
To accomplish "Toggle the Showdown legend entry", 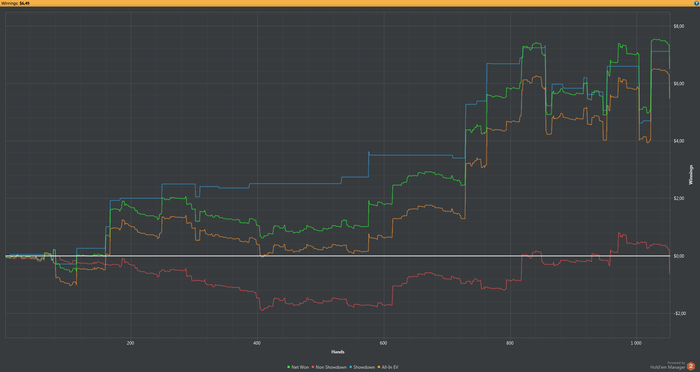I will click(x=362, y=367).
